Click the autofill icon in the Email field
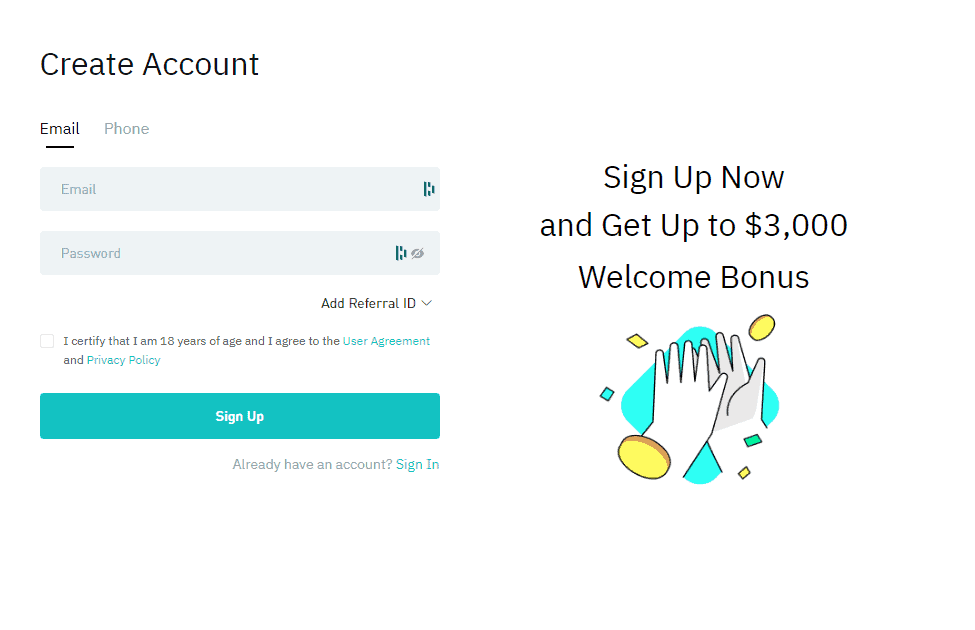This screenshot has height=630, width=975. click(429, 189)
